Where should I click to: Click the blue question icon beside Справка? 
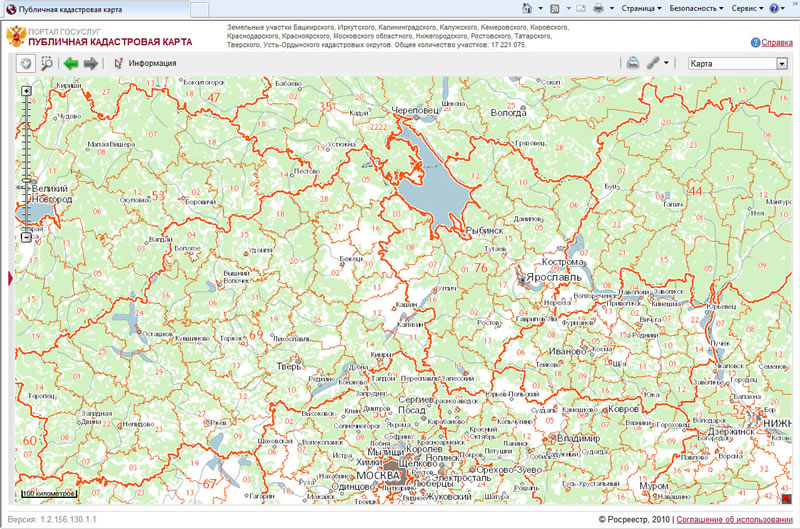tap(755, 42)
